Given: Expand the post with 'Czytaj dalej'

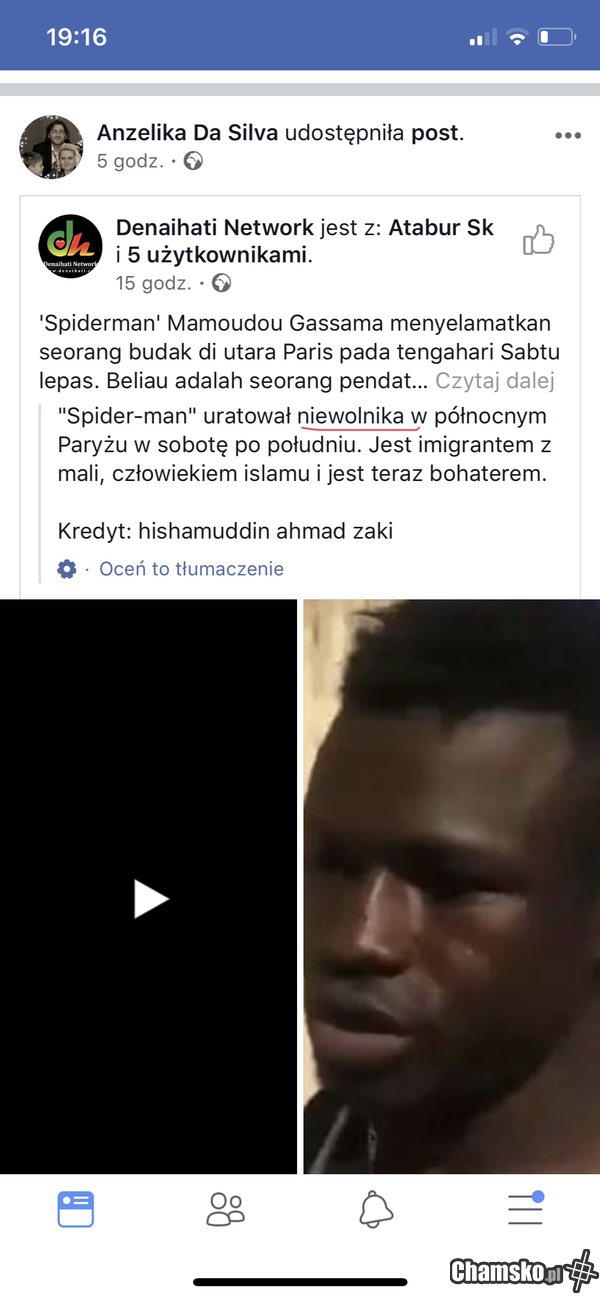Looking at the screenshot, I should coord(494,381).
